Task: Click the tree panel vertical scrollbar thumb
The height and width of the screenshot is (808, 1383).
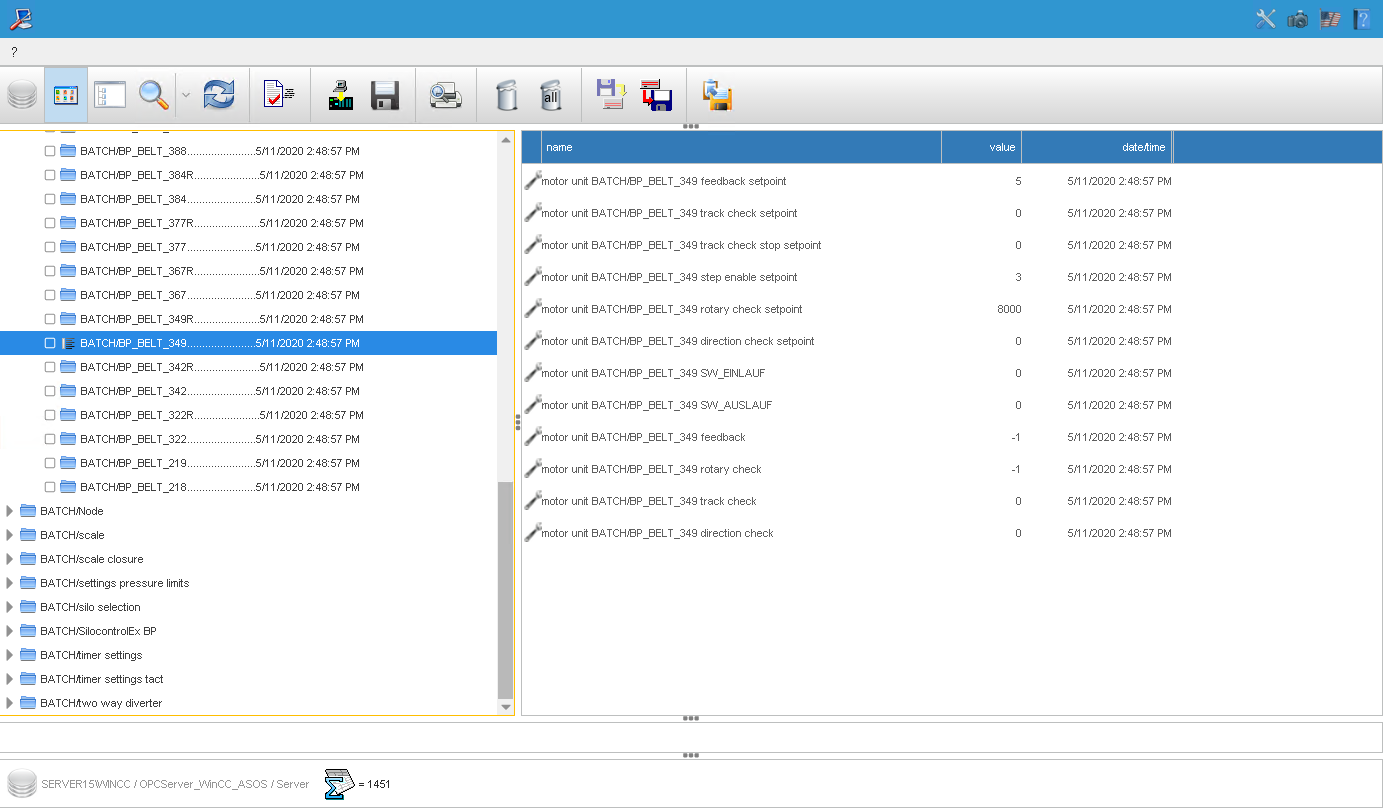Action: [x=505, y=590]
